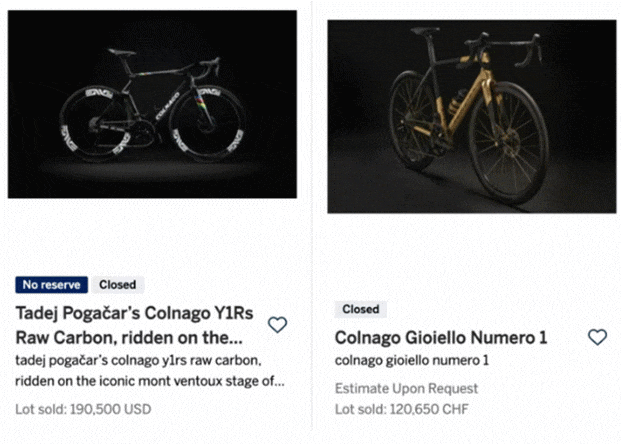
Task: Click the 'Estimate Upon Request' text
Action: coord(407,388)
